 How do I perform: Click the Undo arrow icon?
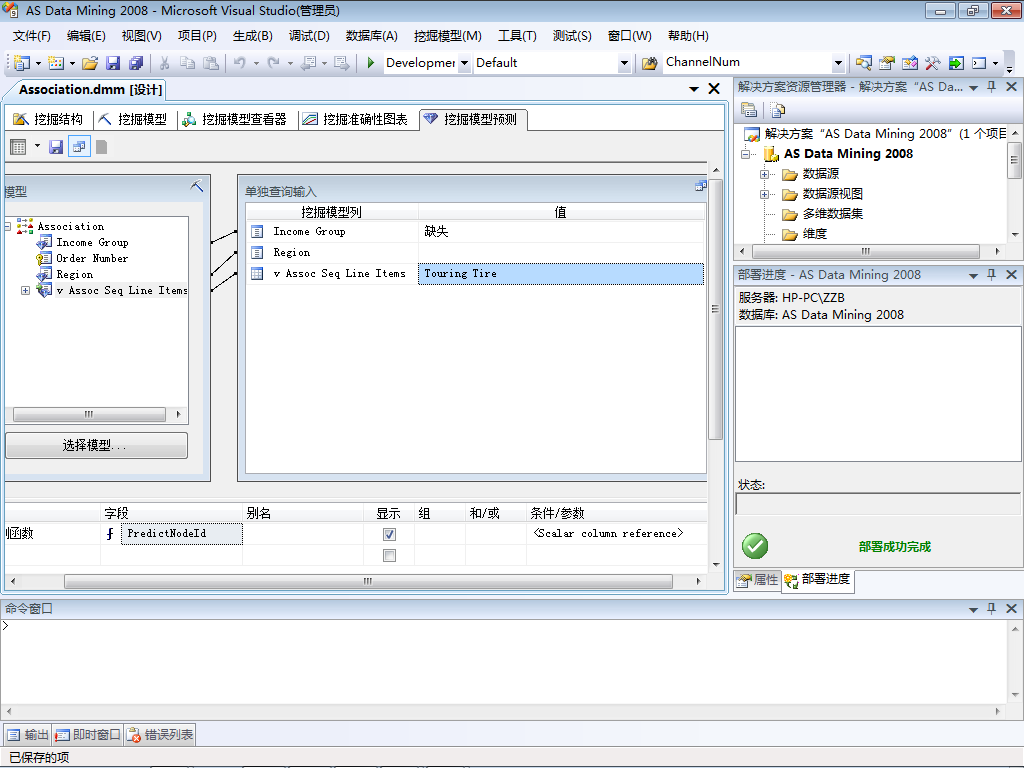240,63
